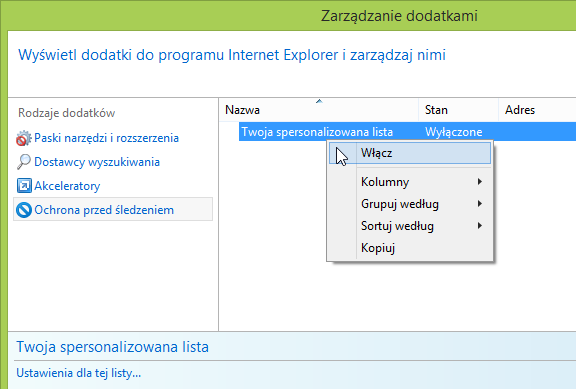
Task: Select the Twoja spersonalizowana lista row
Action: pyautogui.click(x=407, y=132)
